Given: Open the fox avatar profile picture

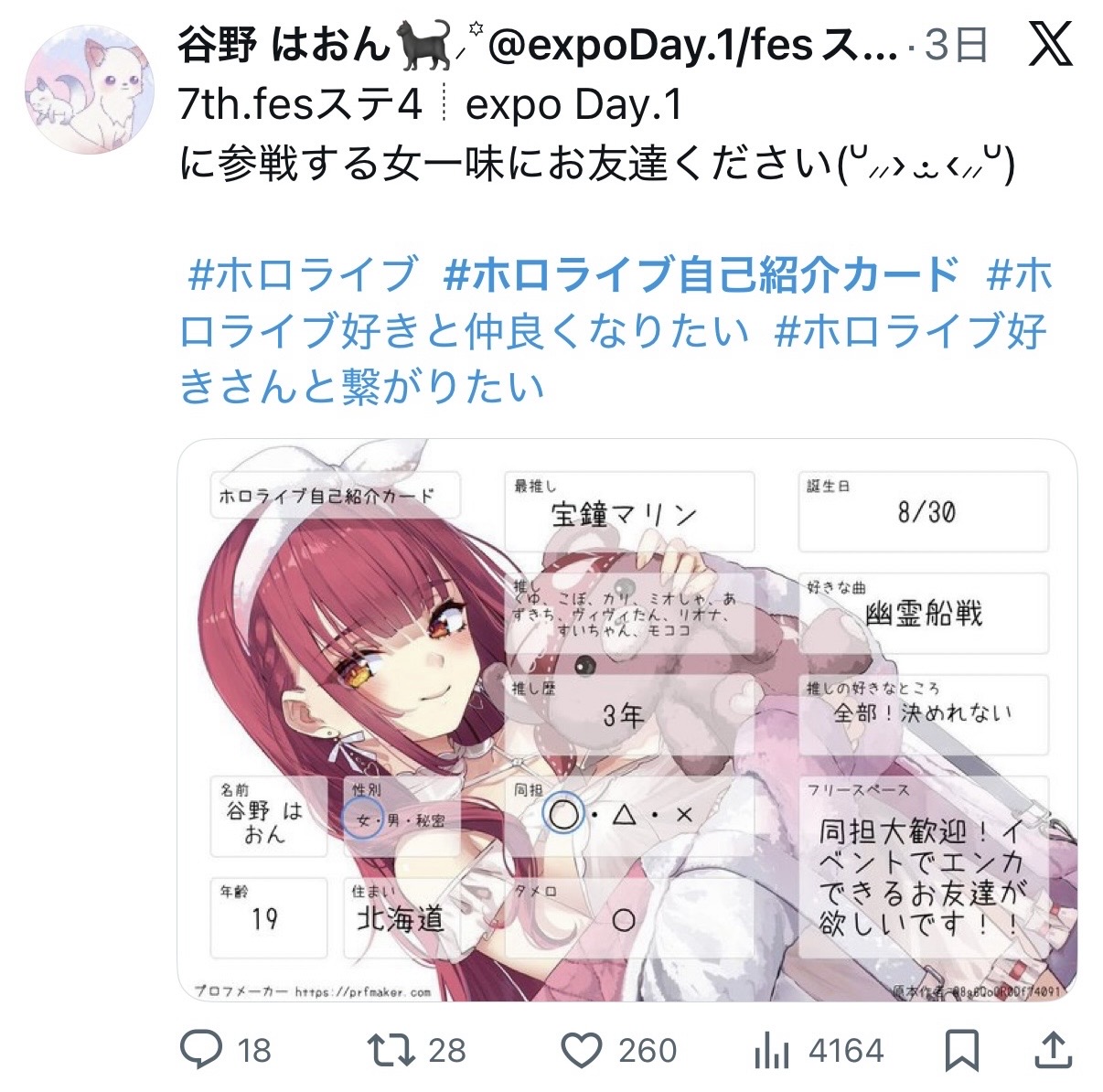Looking at the screenshot, I should (x=89, y=89).
